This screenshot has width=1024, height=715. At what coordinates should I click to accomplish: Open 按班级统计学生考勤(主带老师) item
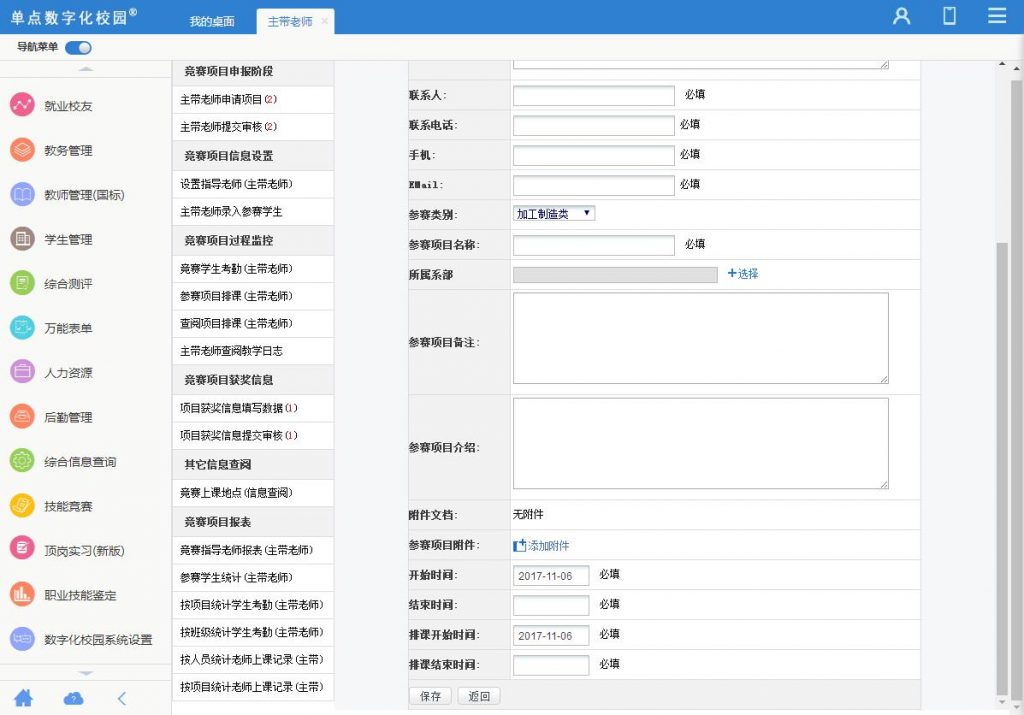[x=253, y=633]
